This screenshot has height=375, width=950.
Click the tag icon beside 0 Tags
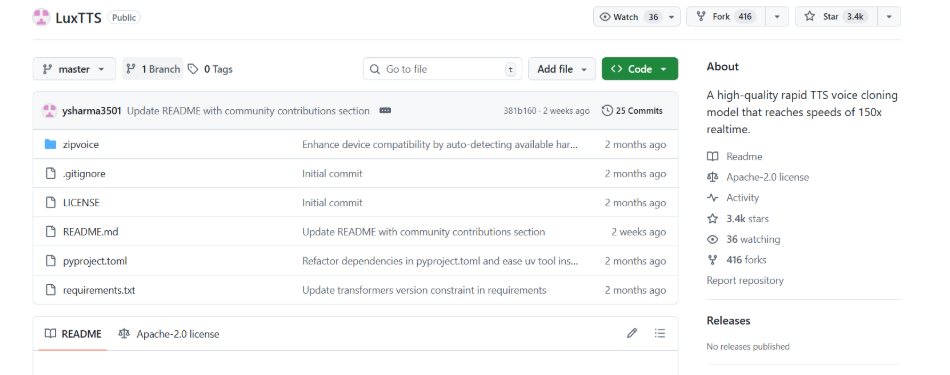pos(193,69)
